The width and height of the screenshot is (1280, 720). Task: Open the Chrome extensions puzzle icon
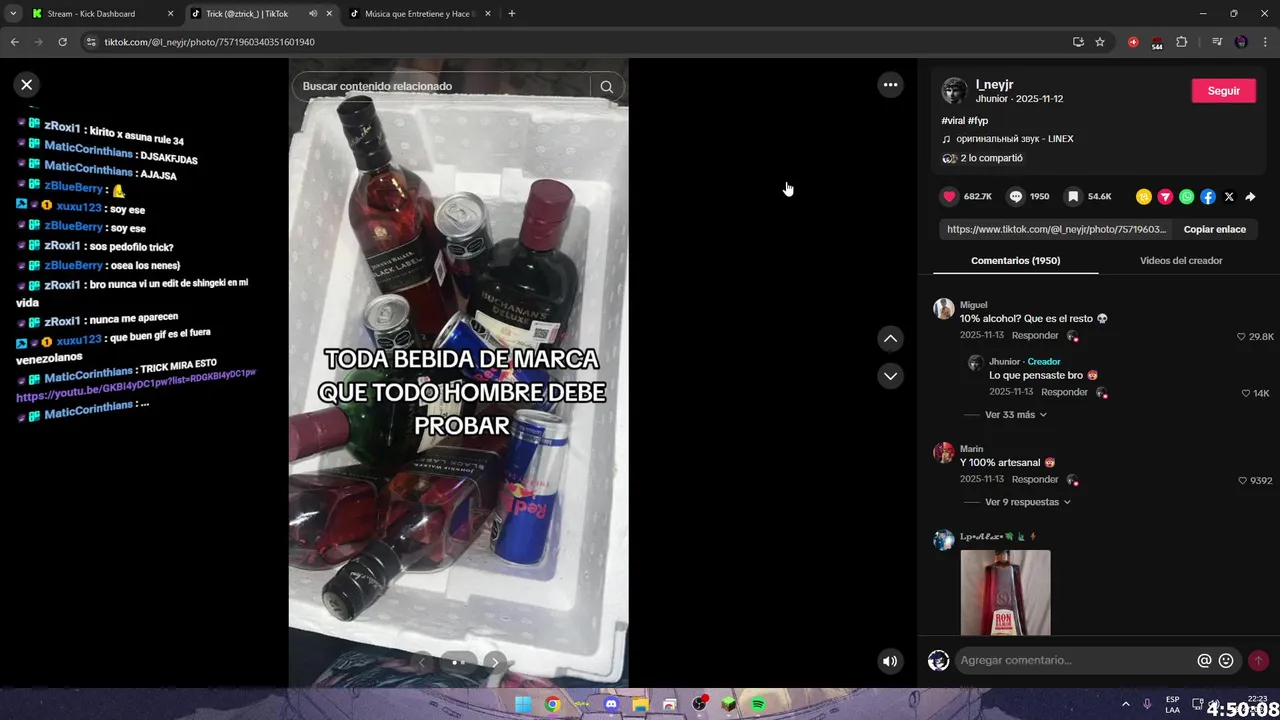coord(1182,42)
